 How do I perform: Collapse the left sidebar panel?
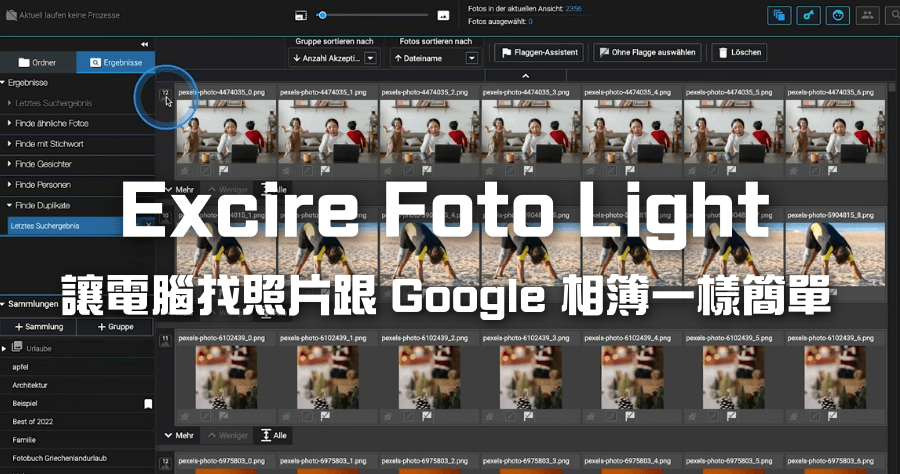(x=144, y=44)
